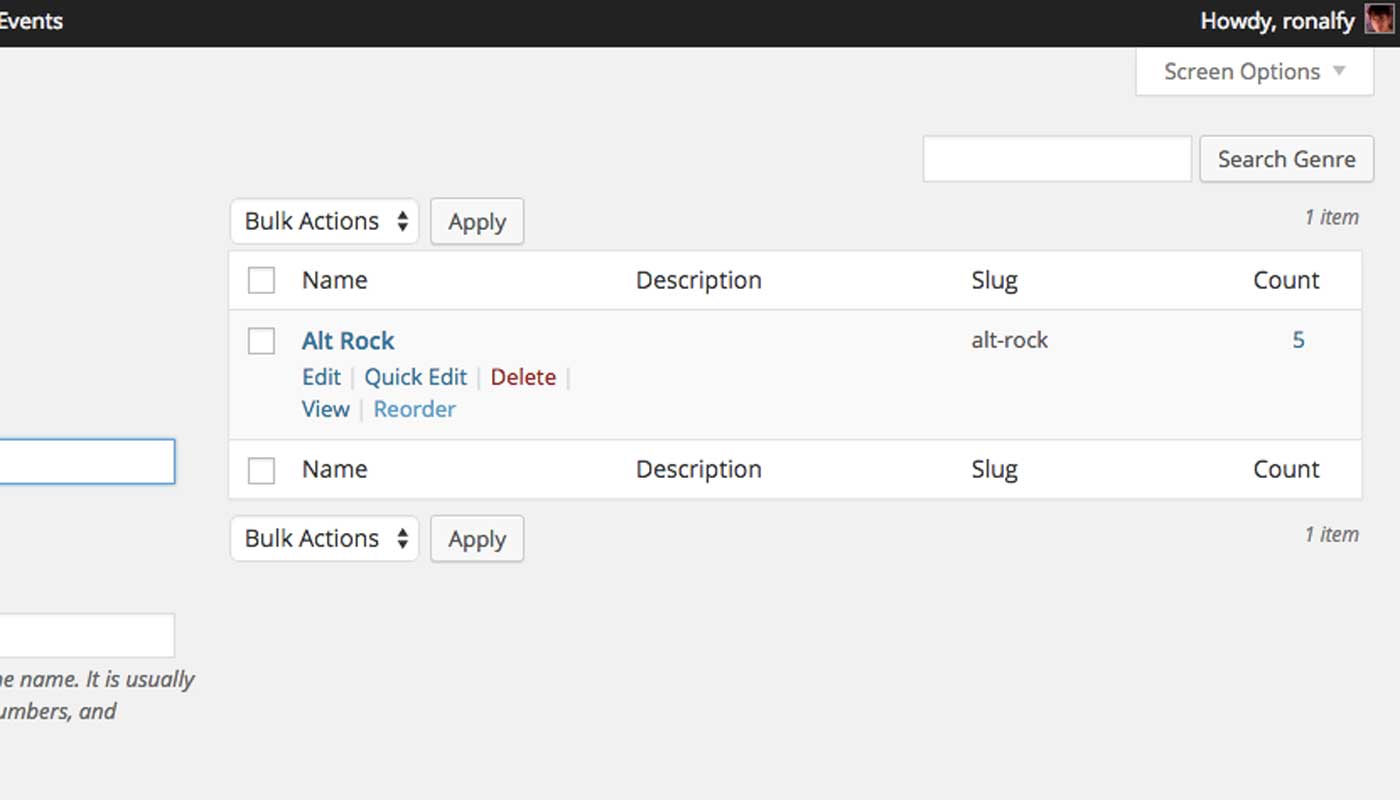This screenshot has width=1400, height=800.
Task: Delete the Alt Rock genre
Action: tap(523, 377)
